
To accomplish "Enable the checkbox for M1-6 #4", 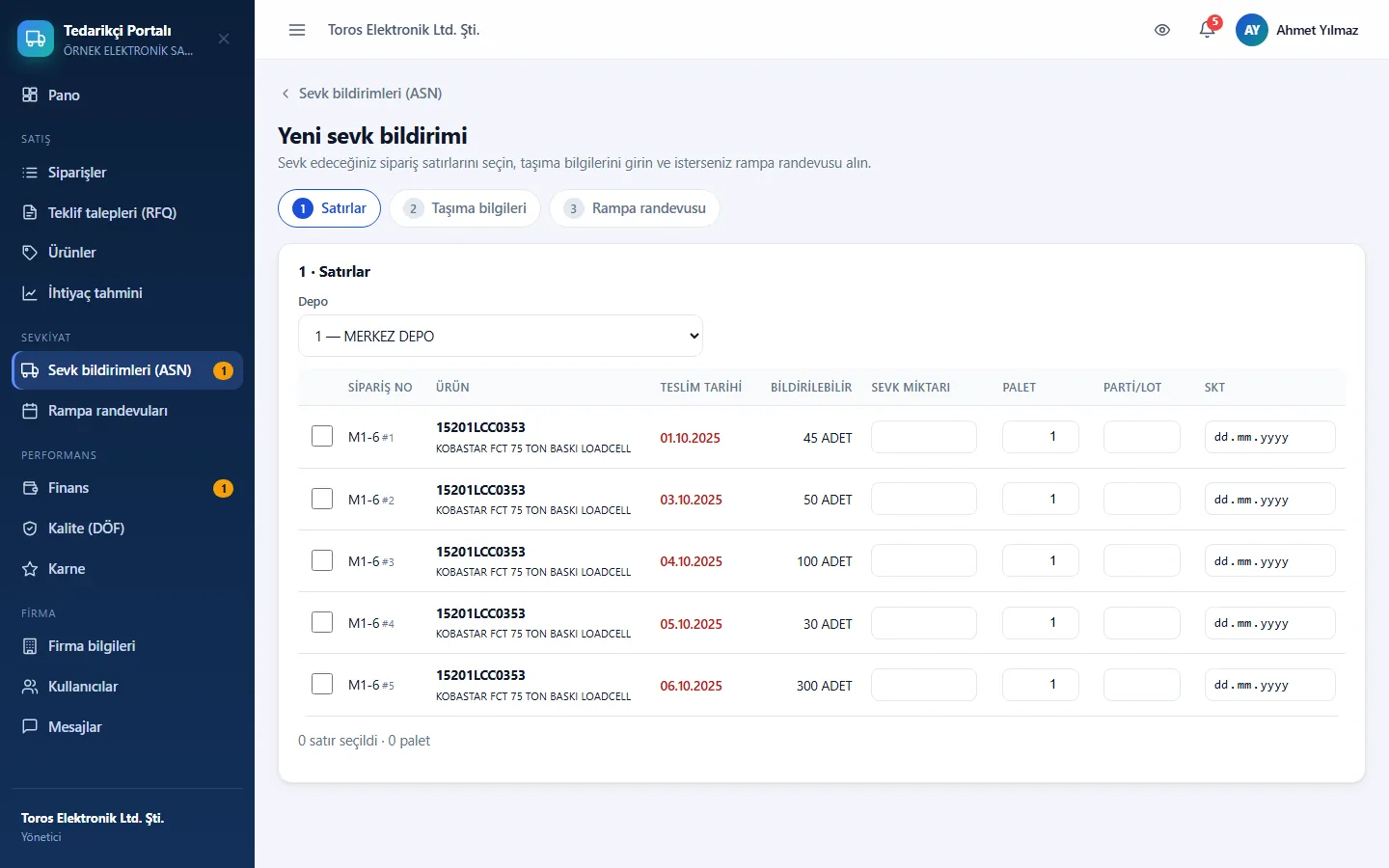I will point(322,622).
